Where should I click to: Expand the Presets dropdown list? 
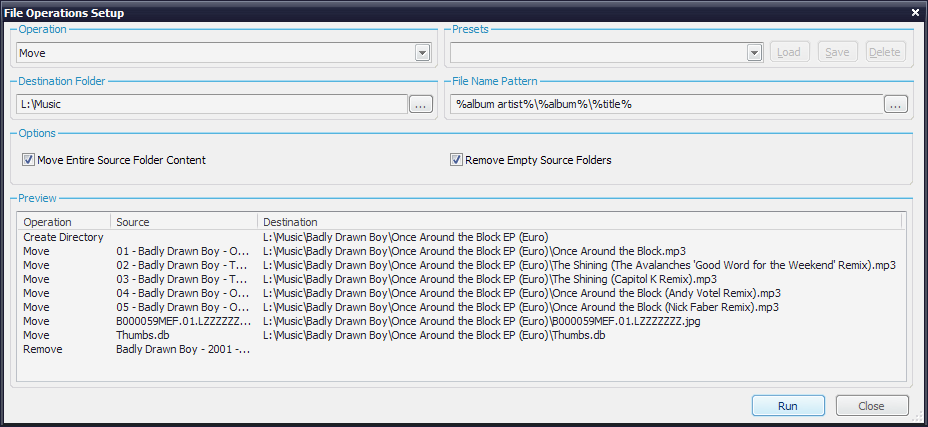756,53
